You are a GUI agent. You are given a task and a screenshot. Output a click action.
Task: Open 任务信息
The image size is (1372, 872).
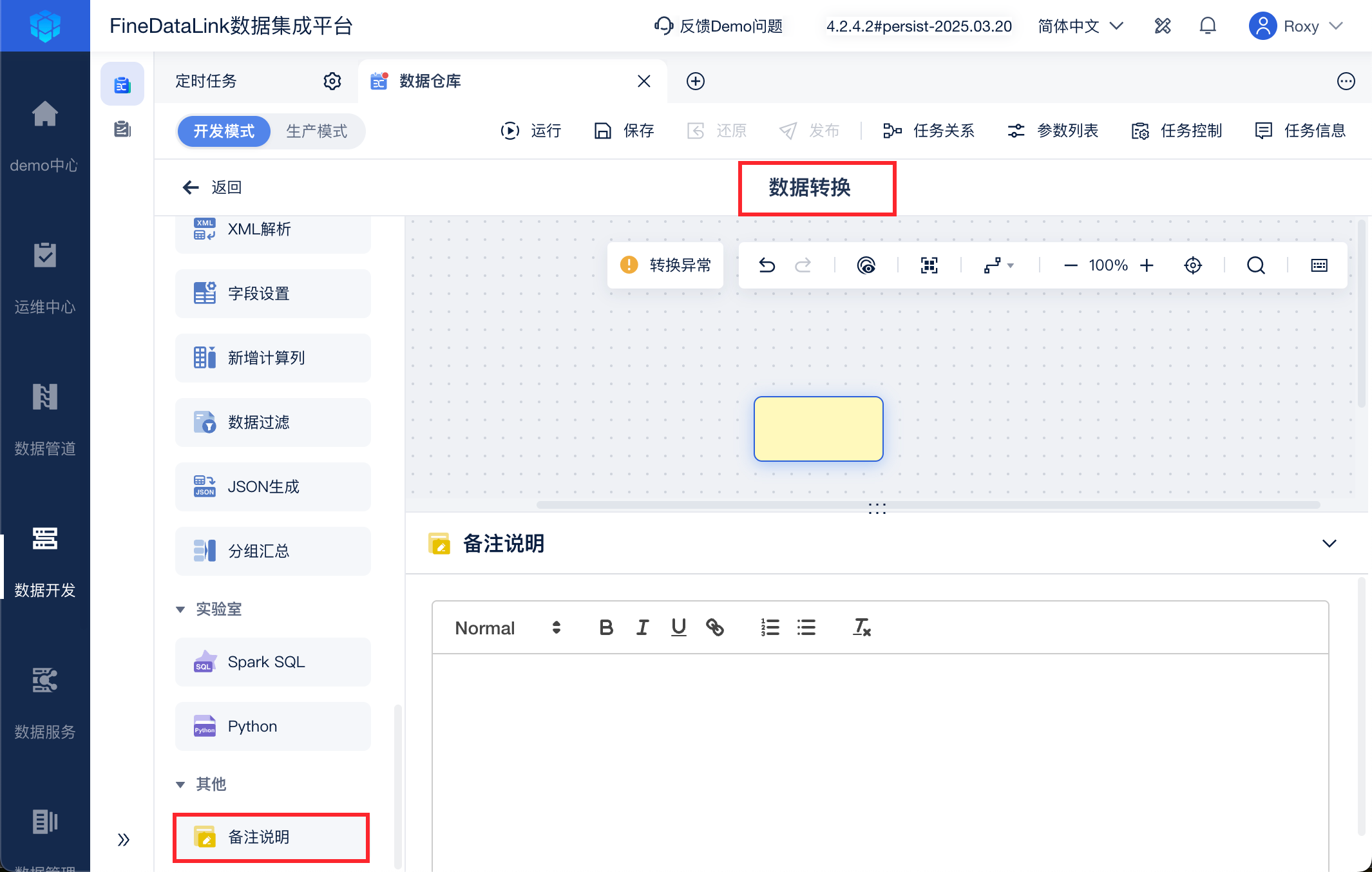(x=1300, y=131)
